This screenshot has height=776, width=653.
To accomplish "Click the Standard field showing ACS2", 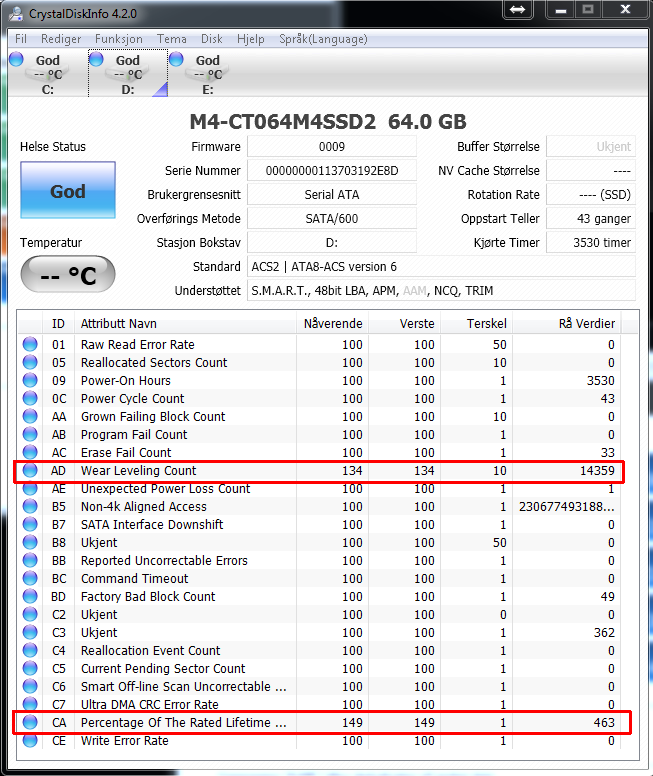I will (441, 267).
